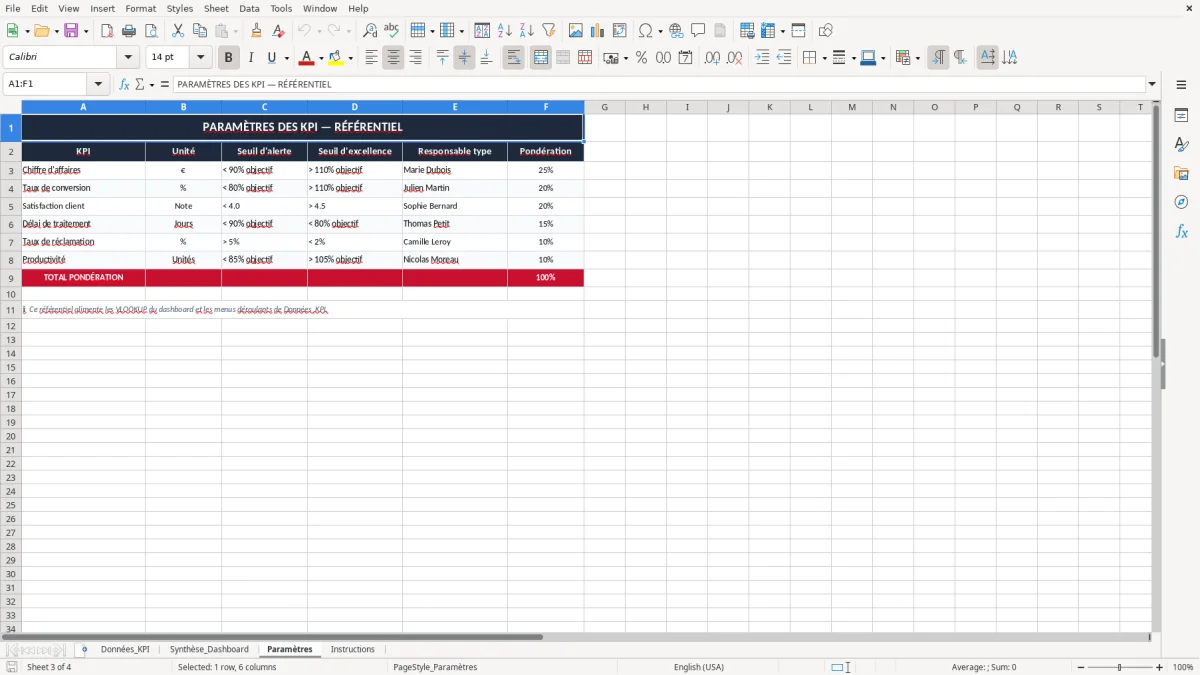Insert a chart
This screenshot has height=675, width=1200.
[x=598, y=31]
